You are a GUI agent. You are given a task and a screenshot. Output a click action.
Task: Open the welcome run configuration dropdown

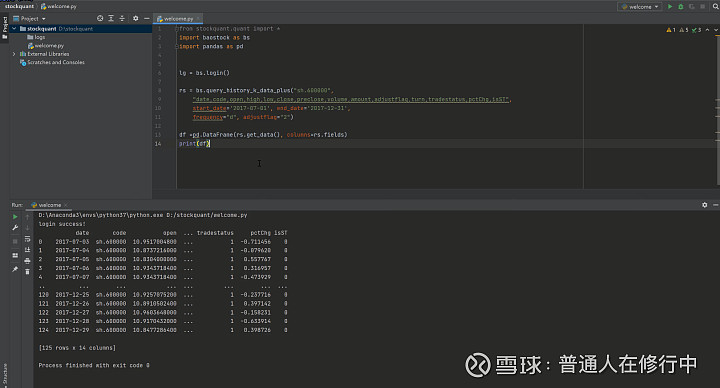pos(640,6)
